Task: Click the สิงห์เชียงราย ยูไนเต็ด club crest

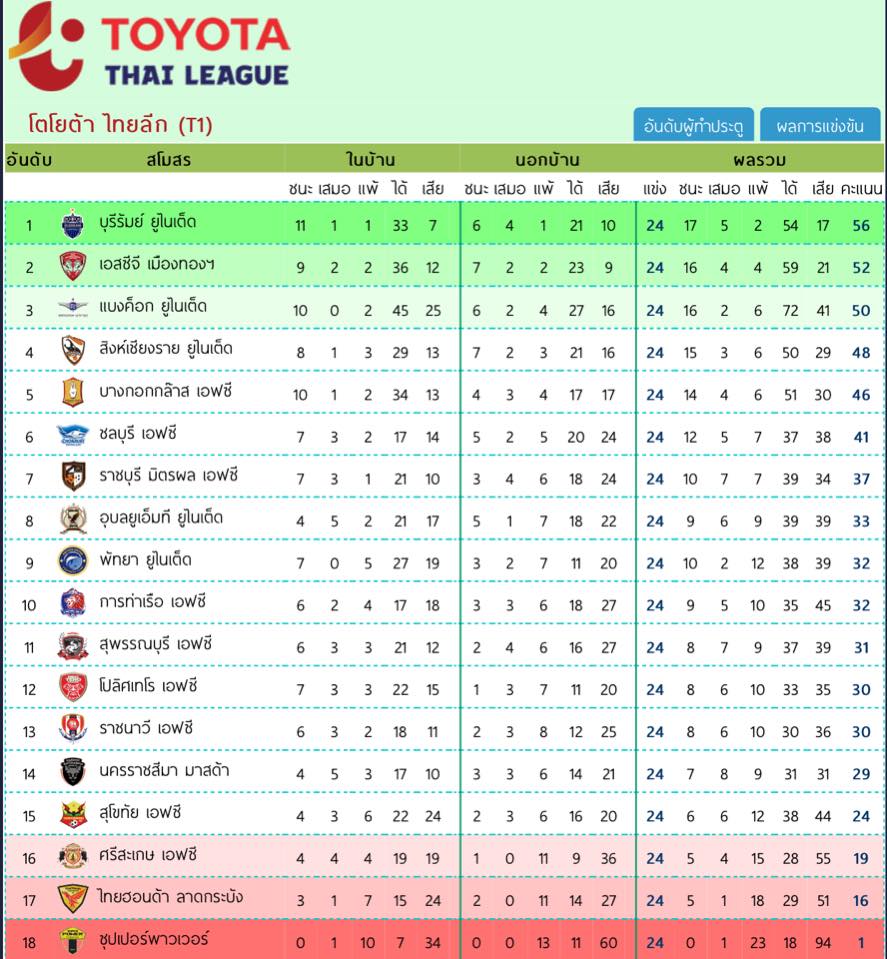Action: (x=73, y=350)
